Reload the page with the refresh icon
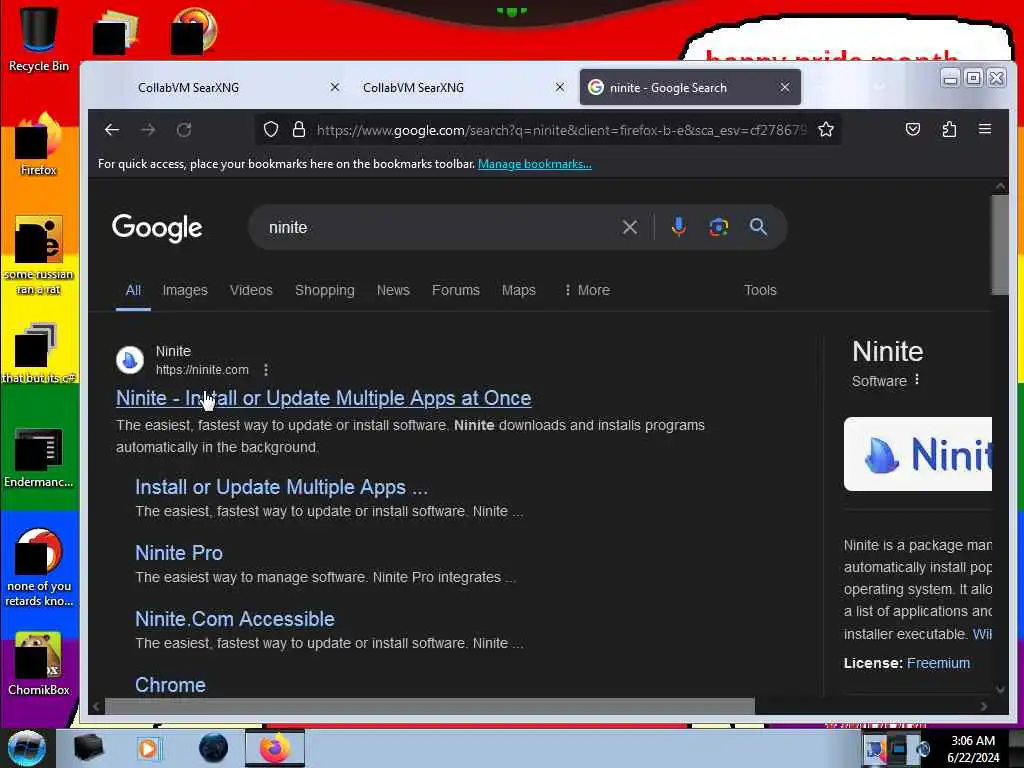This screenshot has width=1024, height=768. coord(184,130)
